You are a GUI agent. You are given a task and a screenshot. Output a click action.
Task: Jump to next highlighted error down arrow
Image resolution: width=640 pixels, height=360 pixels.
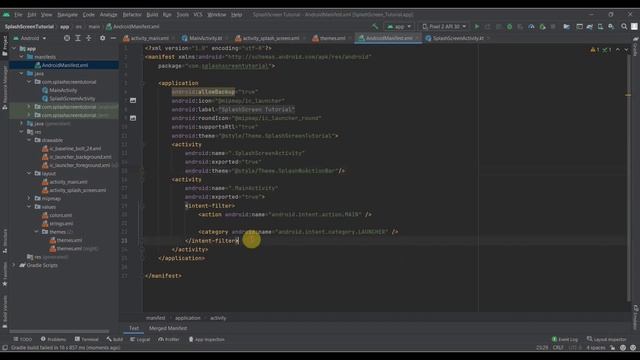click(626, 50)
